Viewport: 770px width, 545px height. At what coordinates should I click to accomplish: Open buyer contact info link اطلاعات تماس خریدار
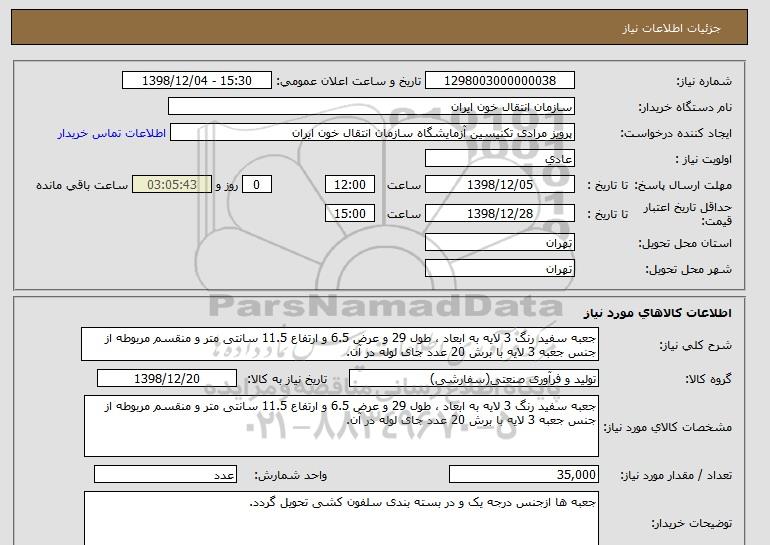pyautogui.click(x=111, y=133)
